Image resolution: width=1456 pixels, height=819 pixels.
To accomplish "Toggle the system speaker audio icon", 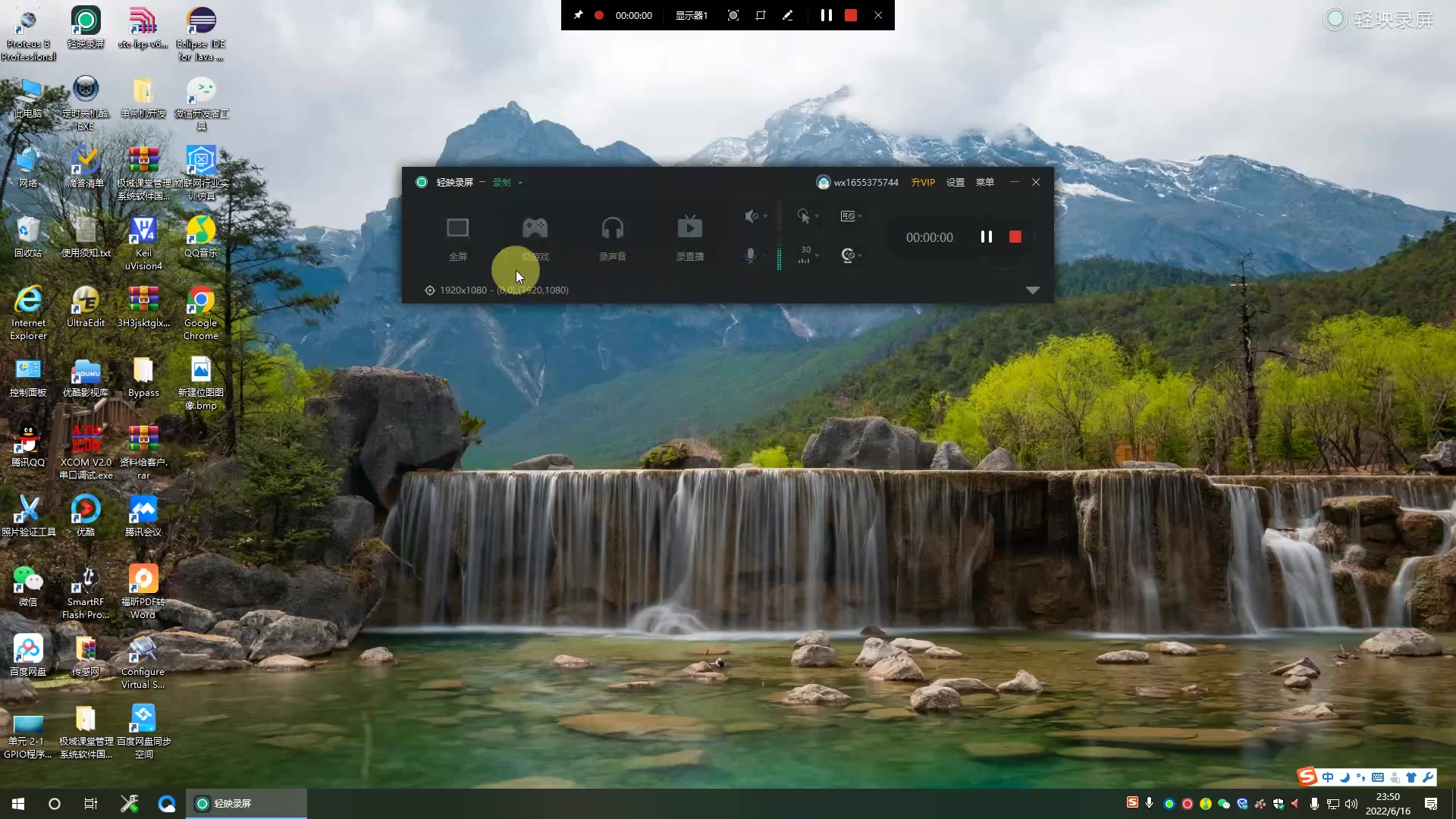I will (752, 216).
